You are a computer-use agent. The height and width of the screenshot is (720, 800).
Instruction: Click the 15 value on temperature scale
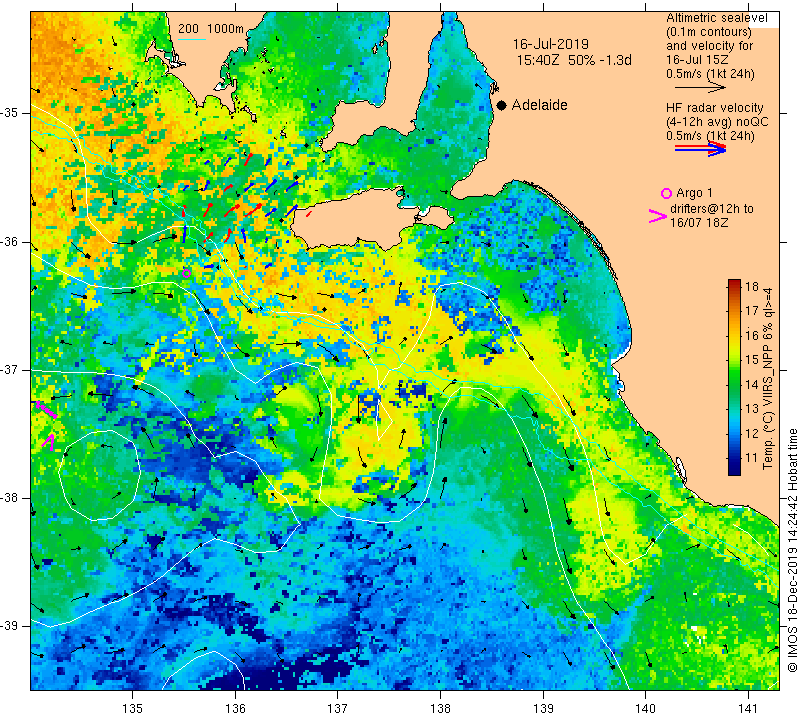752,360
